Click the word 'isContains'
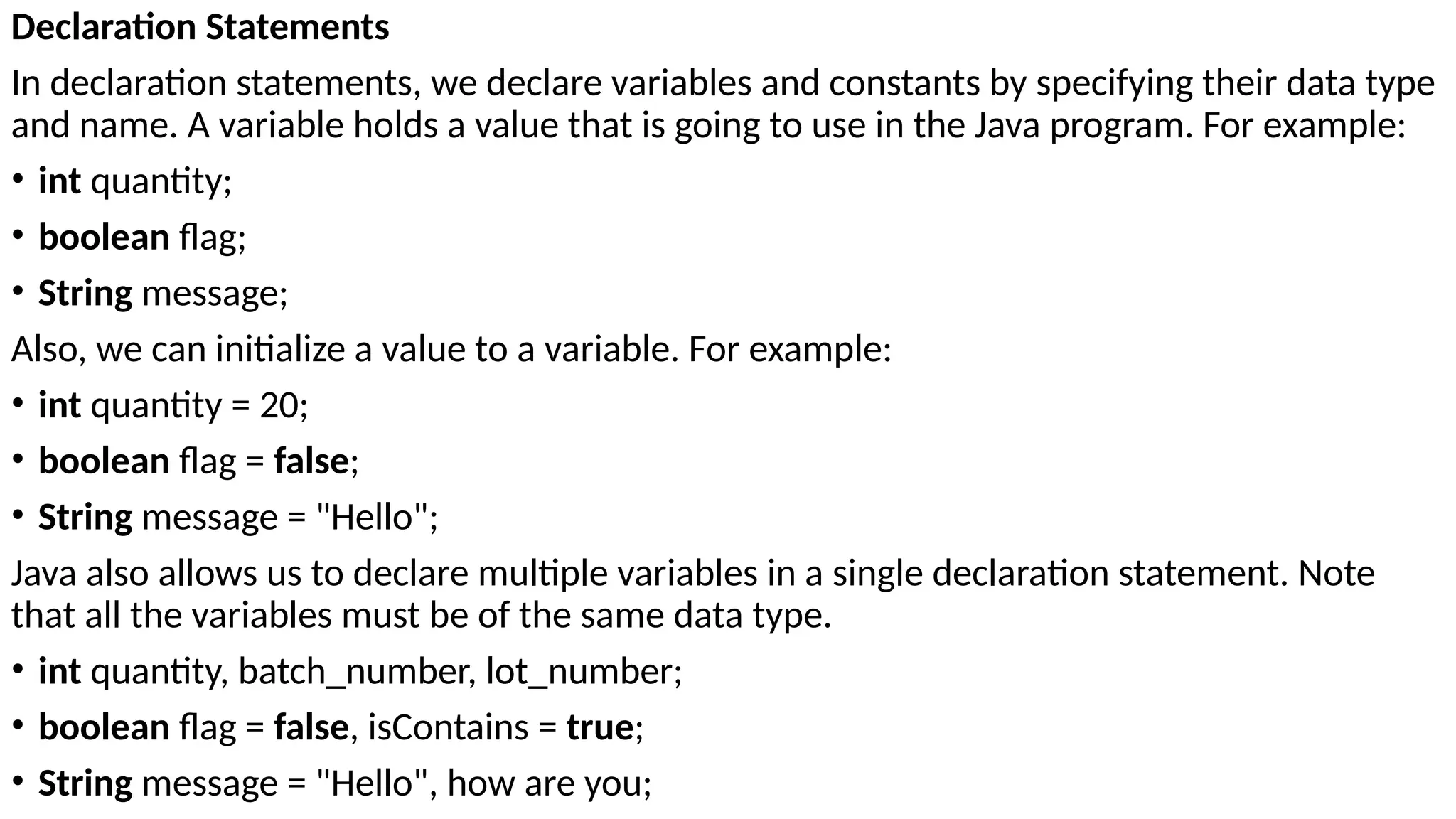Image resolution: width=1456 pixels, height=819 pixels. [449, 727]
